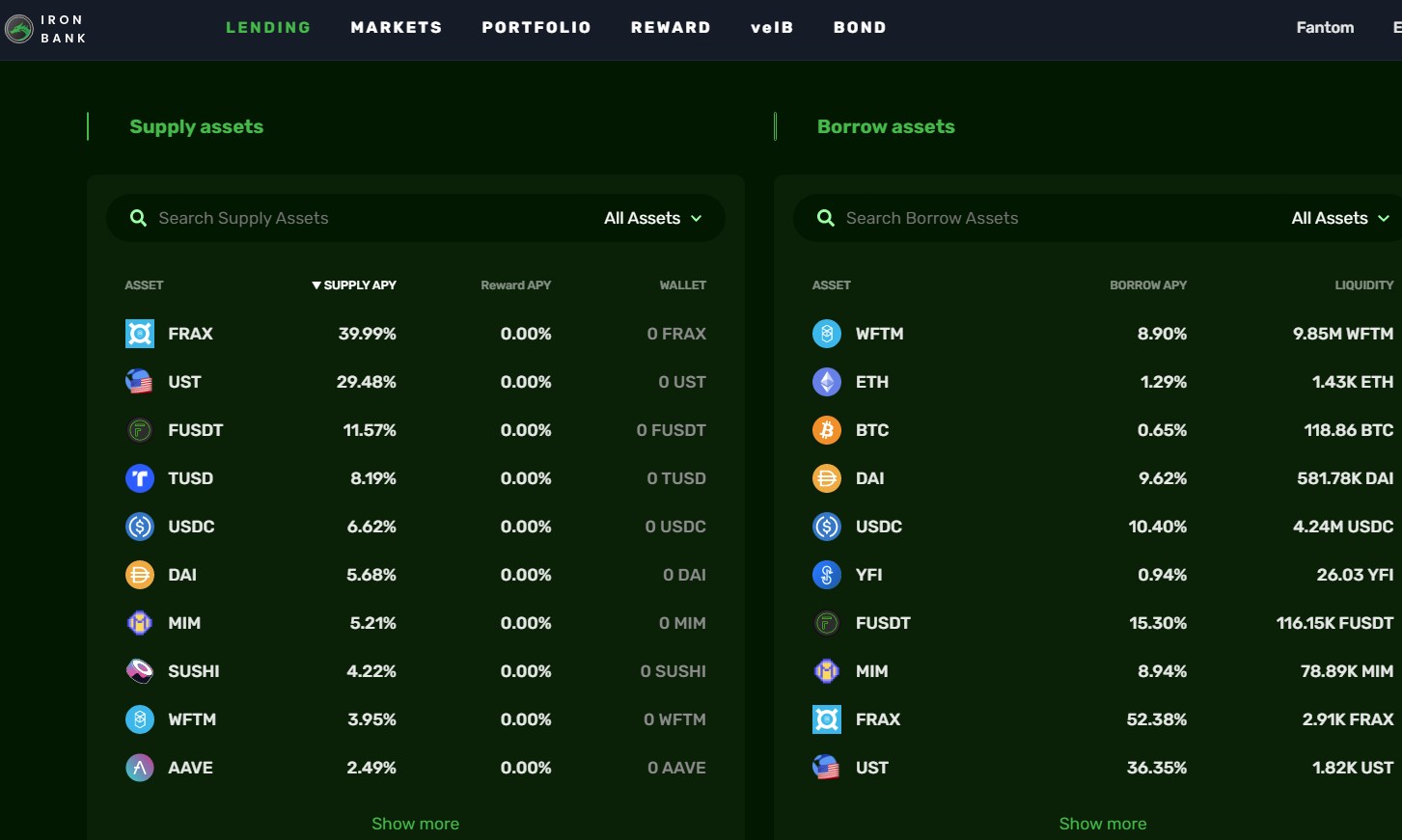
Task: Click the MIM icon in Supply assets
Action: [x=140, y=623]
